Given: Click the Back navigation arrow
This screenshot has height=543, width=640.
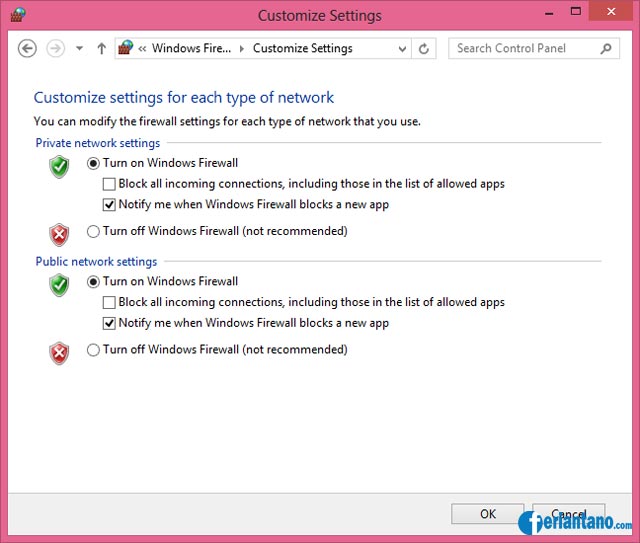Looking at the screenshot, I should [27, 49].
